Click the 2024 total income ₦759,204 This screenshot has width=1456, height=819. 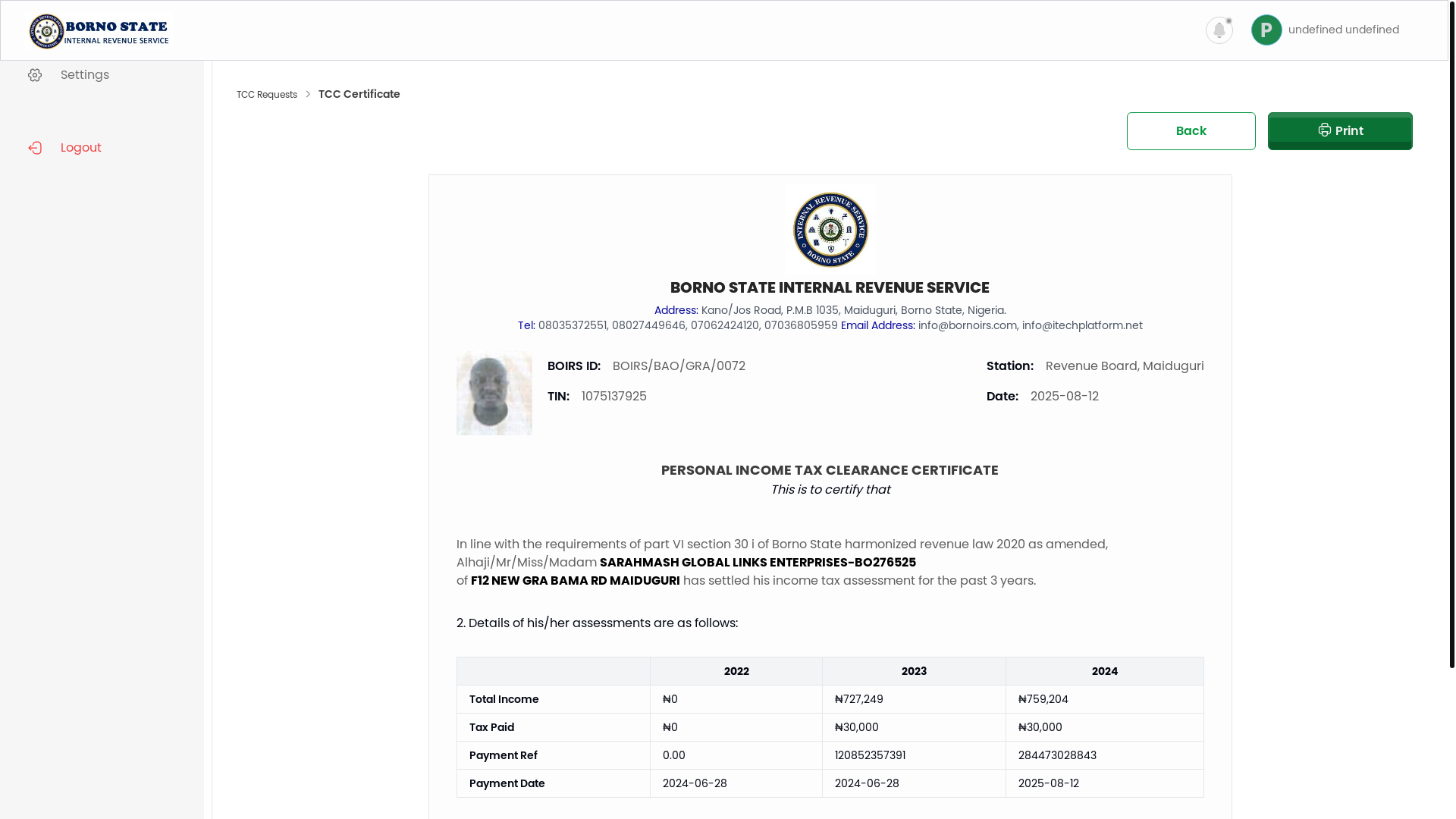1043,699
